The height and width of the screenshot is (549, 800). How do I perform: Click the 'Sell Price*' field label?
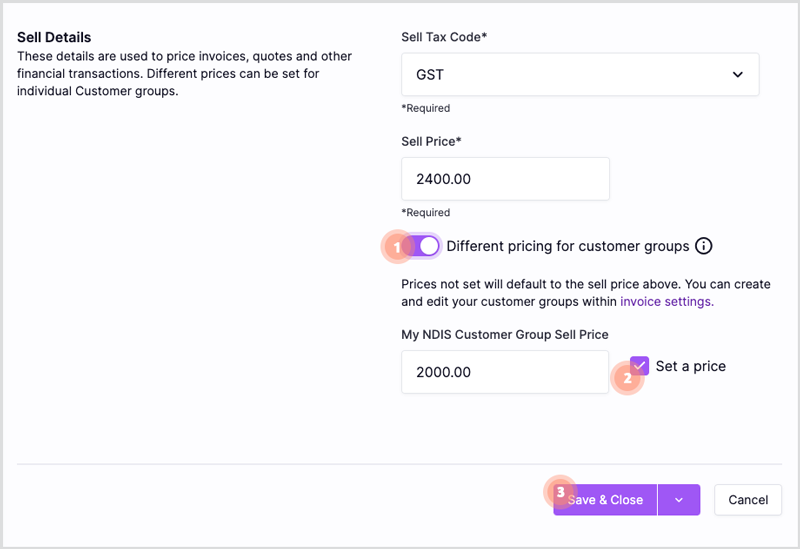431,141
